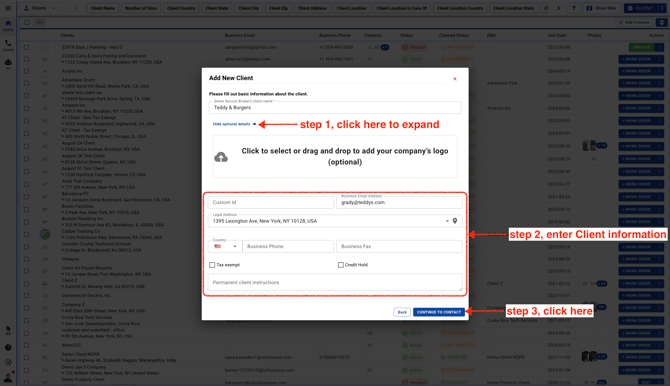Filter by Client Location Country chip

[x=460, y=8]
